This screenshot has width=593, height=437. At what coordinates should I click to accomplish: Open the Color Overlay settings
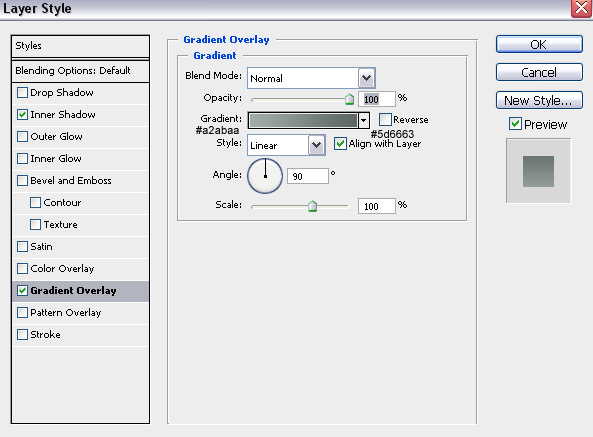pyautogui.click(x=62, y=269)
